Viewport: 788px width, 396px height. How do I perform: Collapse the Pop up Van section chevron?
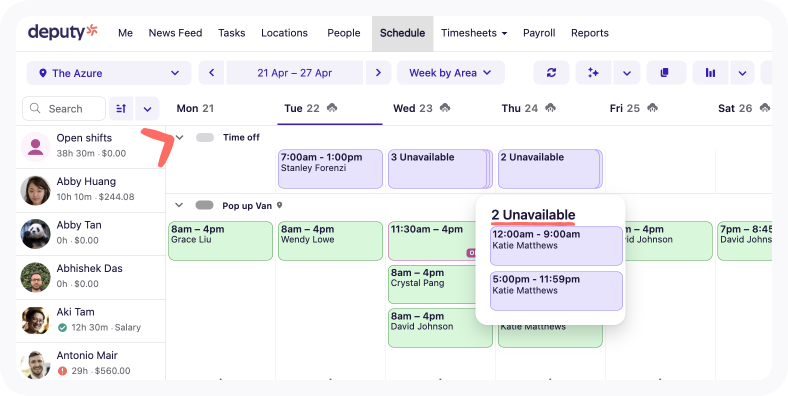[179, 205]
